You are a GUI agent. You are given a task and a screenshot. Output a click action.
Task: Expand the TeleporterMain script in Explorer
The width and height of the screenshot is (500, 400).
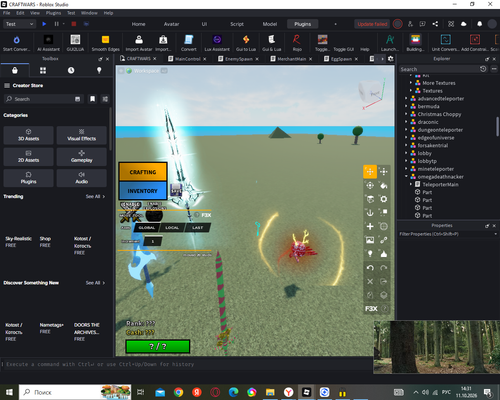coord(411,184)
